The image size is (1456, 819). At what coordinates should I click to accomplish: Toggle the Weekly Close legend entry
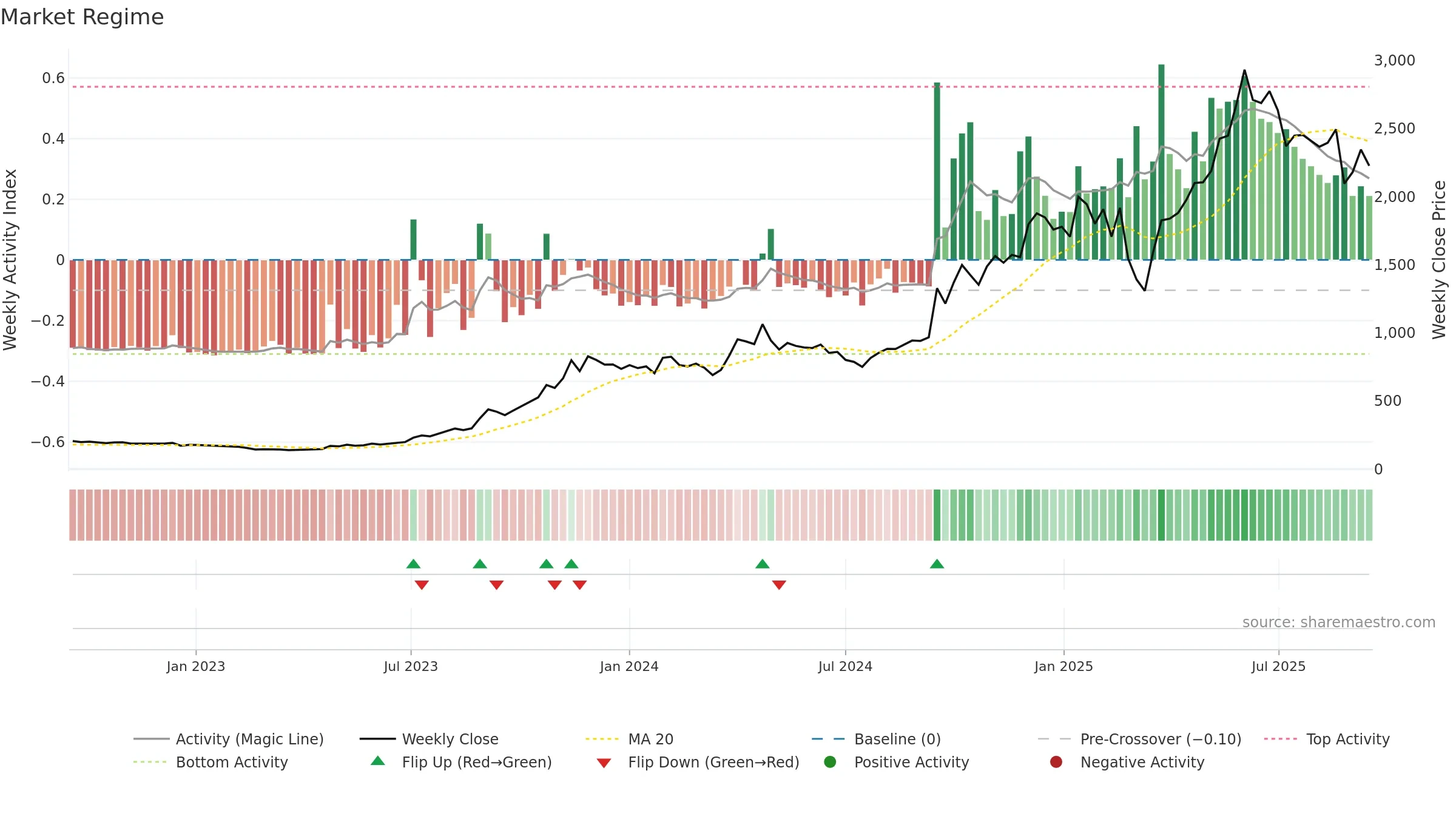click(429, 739)
